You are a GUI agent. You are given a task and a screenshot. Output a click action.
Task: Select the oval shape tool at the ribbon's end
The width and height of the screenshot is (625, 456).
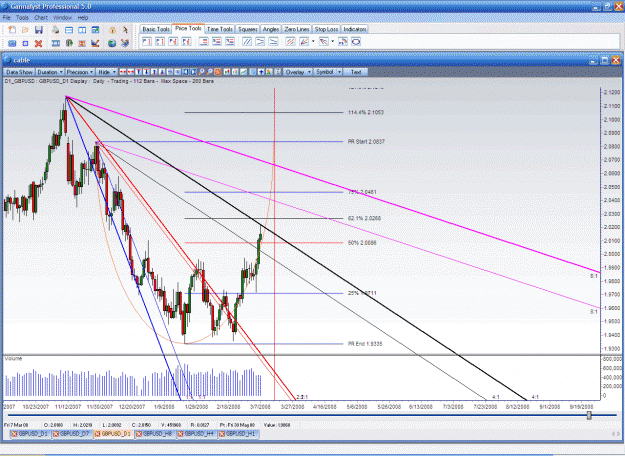[x=356, y=41]
